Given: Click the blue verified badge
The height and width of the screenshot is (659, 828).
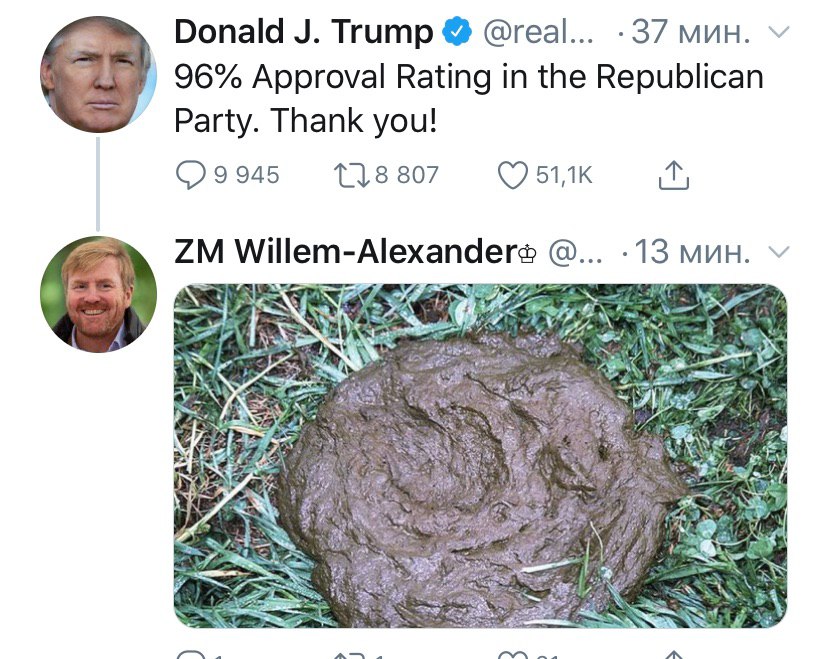Looking at the screenshot, I should click(457, 33).
